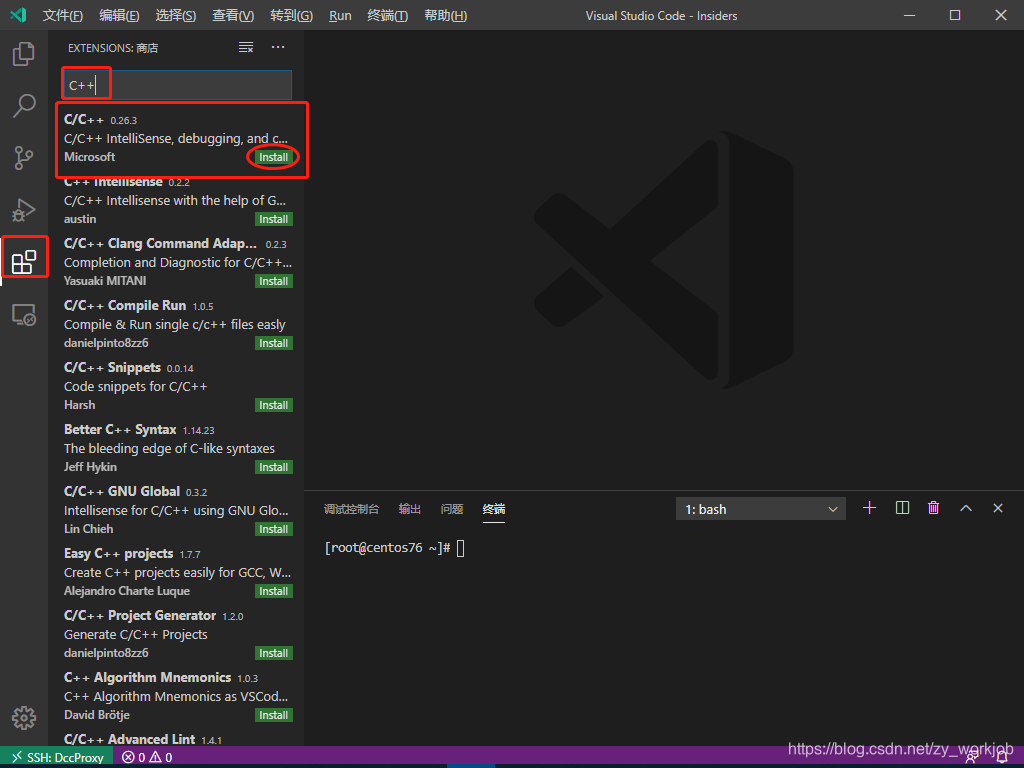Focus the extensions search box
Screen dimensions: 1024x768
(177, 85)
